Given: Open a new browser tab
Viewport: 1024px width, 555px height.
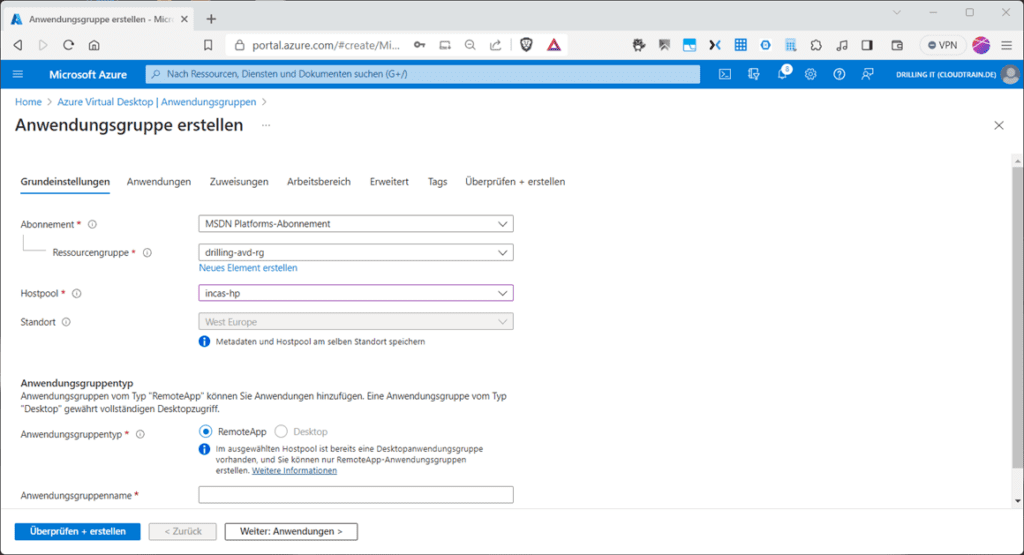Looking at the screenshot, I should 211,19.
